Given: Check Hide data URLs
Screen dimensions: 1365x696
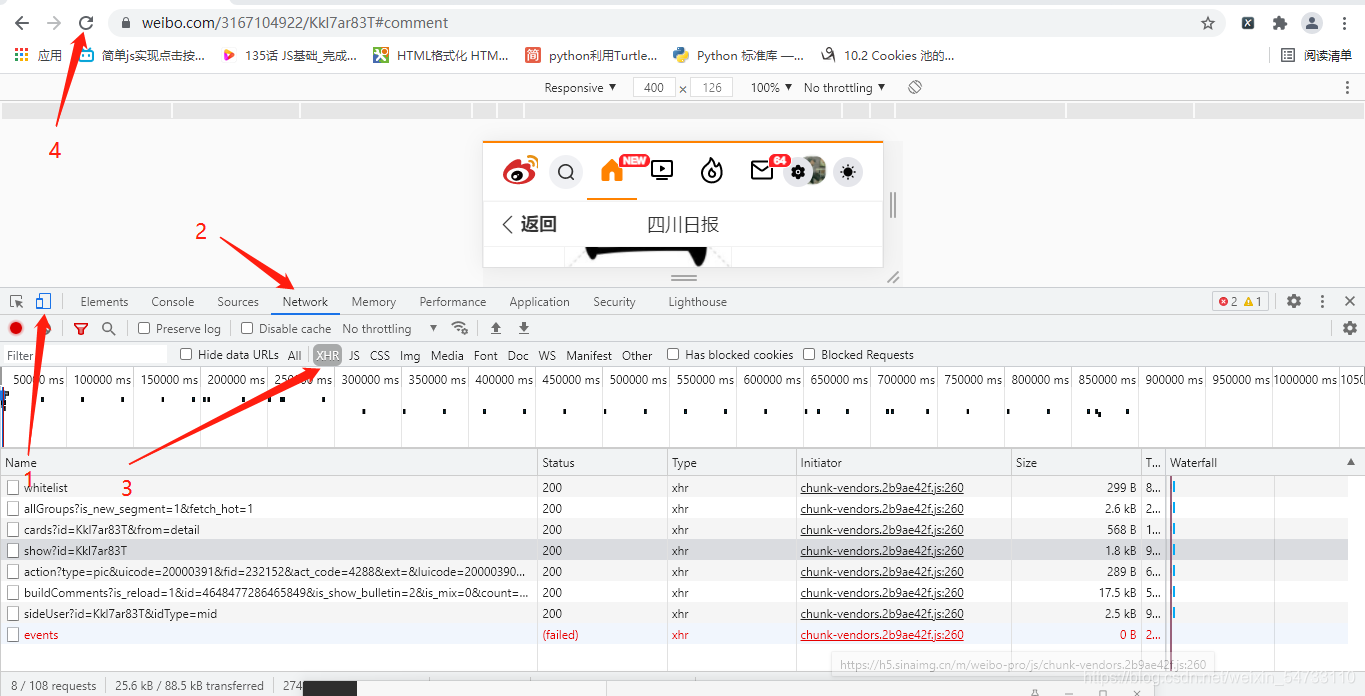Looking at the screenshot, I should [x=186, y=354].
